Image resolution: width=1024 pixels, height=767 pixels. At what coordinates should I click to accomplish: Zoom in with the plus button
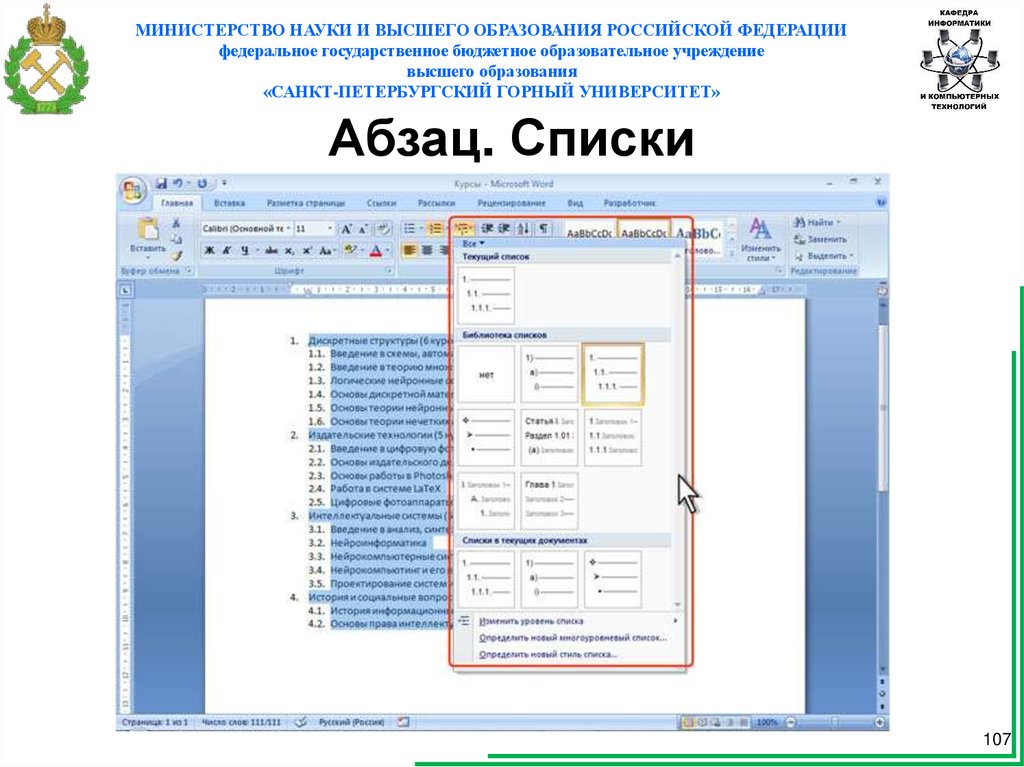880,722
